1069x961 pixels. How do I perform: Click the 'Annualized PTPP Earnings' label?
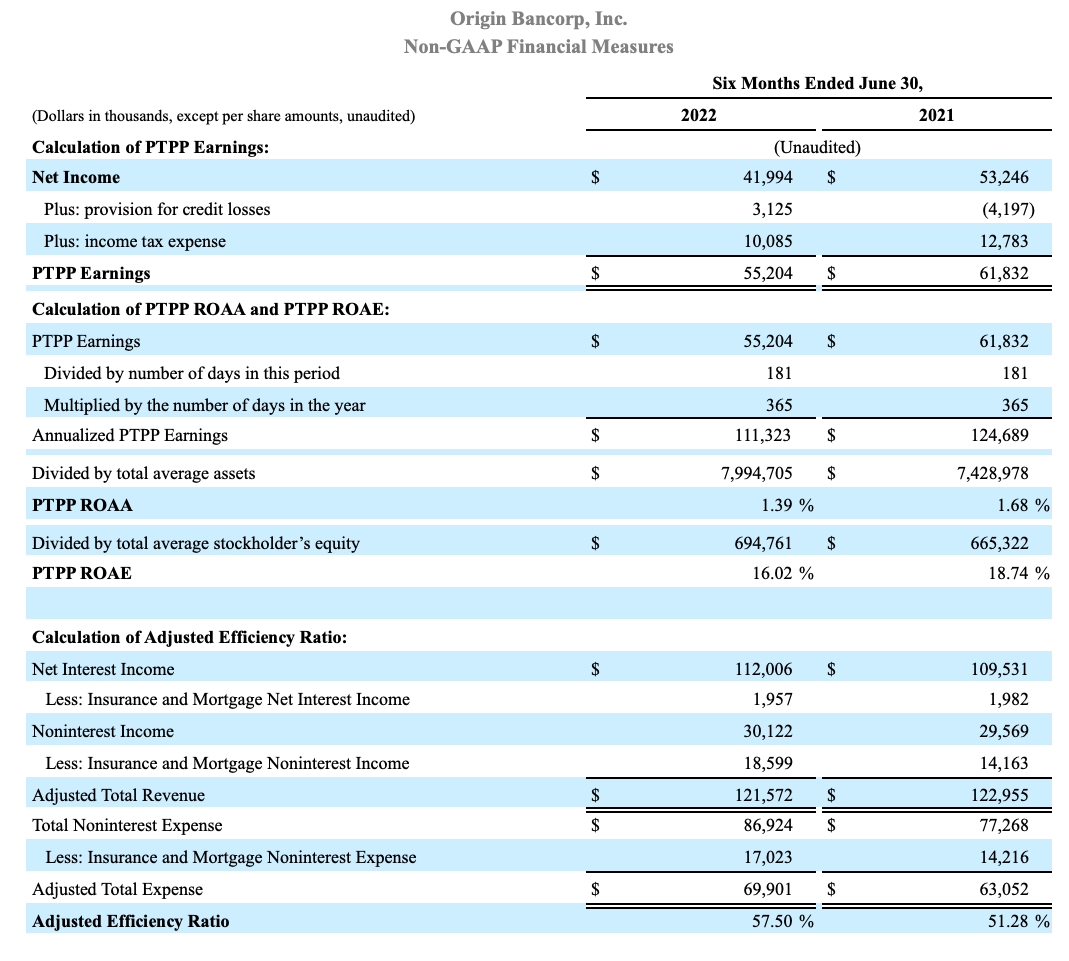point(130,436)
